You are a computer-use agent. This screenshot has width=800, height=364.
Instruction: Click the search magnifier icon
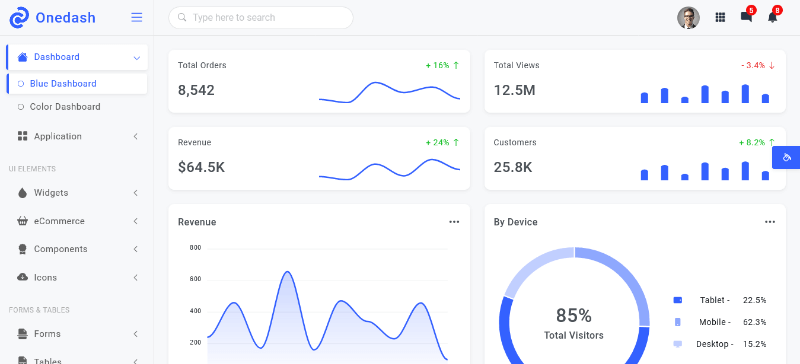[x=182, y=17]
